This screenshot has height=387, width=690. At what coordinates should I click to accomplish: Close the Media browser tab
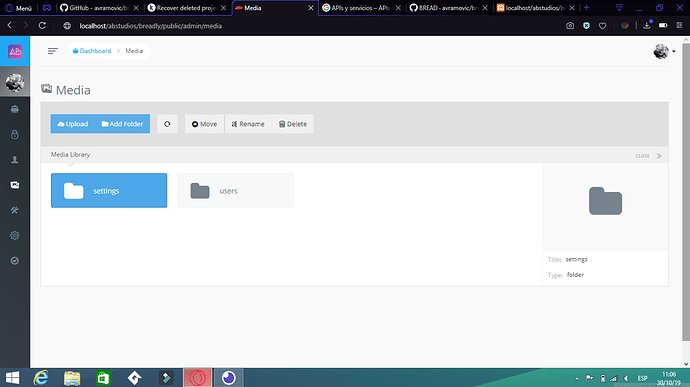pyautogui.click(x=311, y=8)
